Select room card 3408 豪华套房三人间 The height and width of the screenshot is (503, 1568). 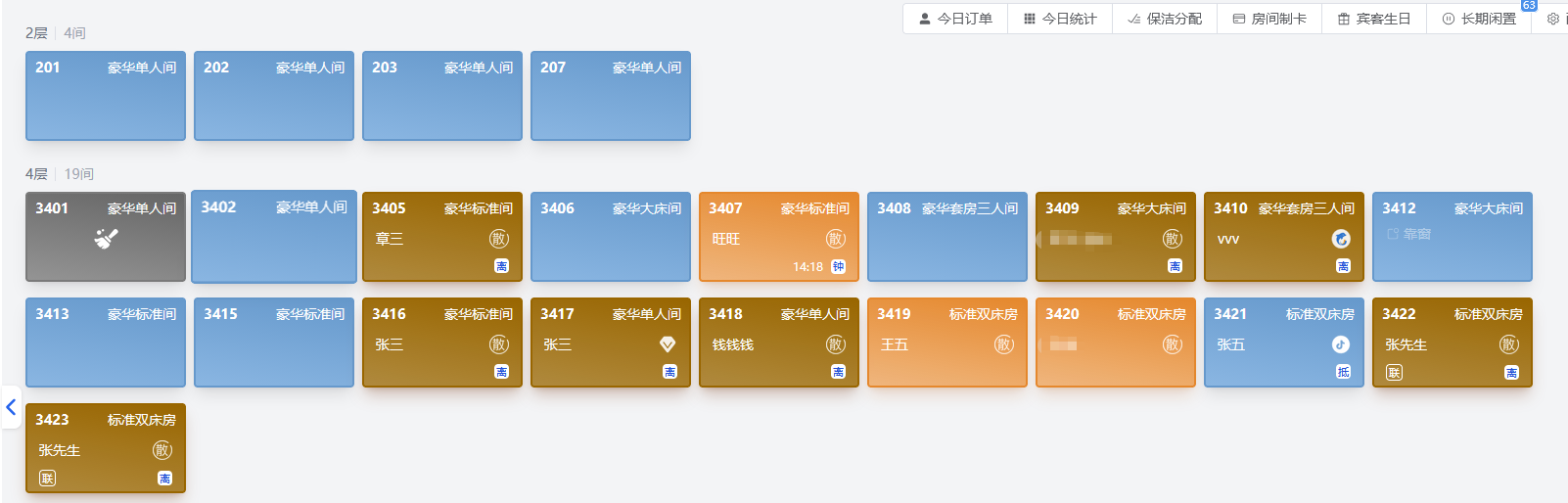pos(947,237)
